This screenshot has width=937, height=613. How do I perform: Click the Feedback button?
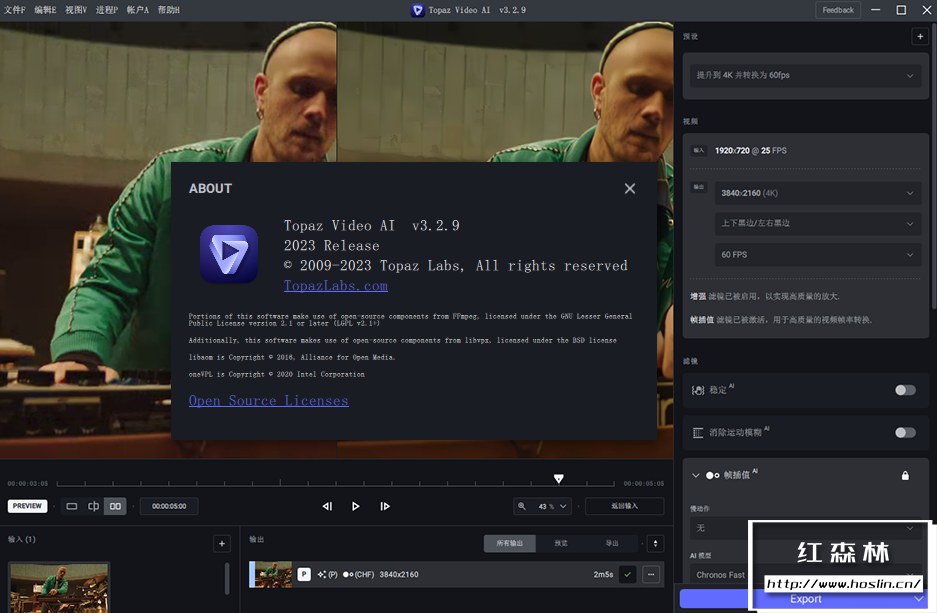[x=838, y=10]
